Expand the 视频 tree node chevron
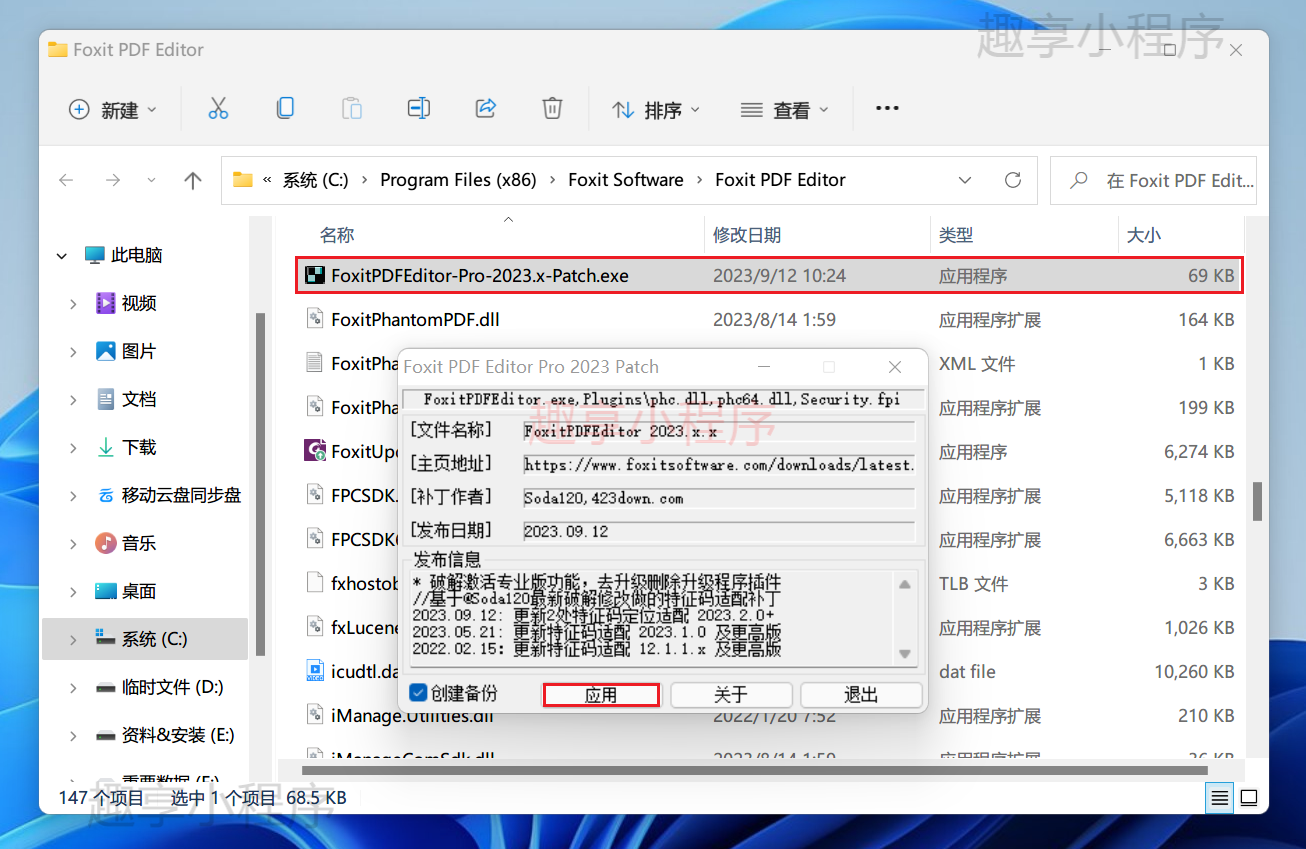The image size is (1306, 849). click(73, 304)
